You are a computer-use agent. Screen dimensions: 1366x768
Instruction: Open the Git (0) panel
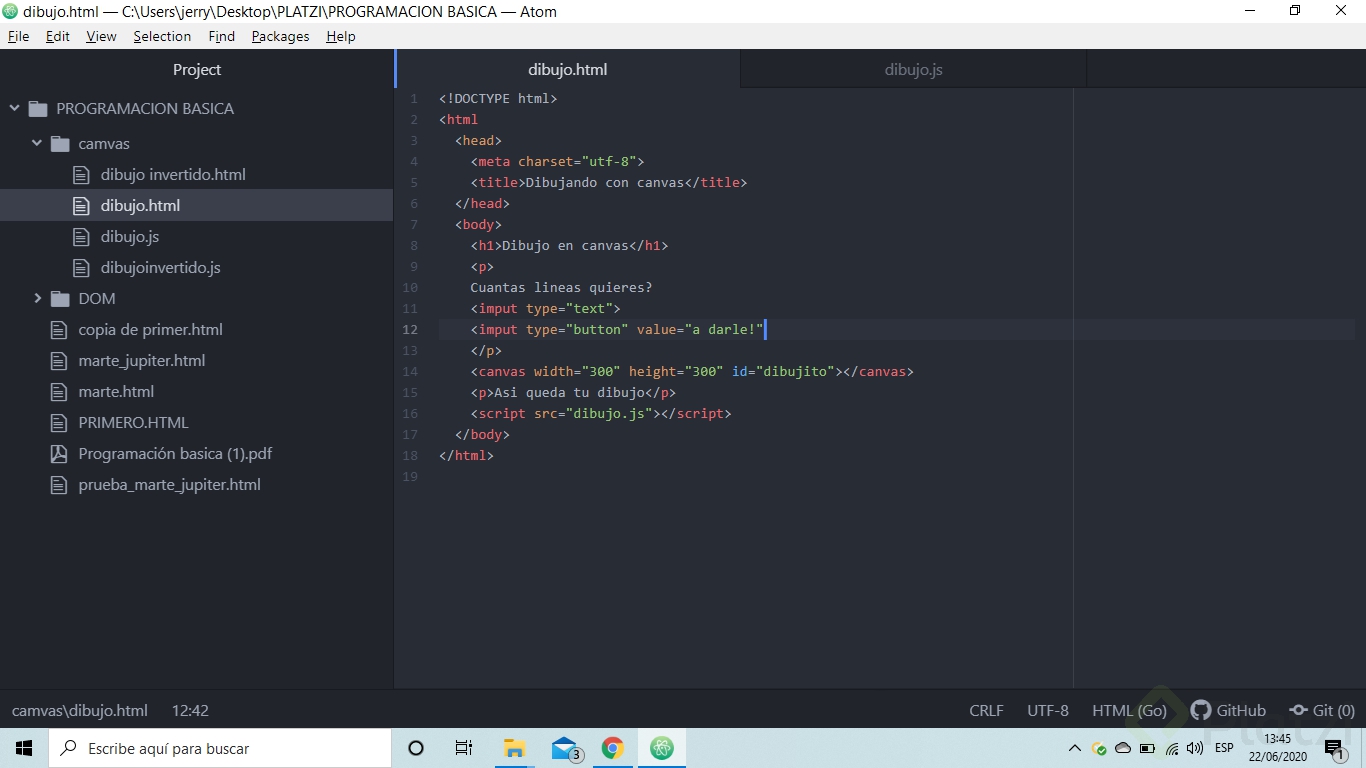(x=1321, y=710)
